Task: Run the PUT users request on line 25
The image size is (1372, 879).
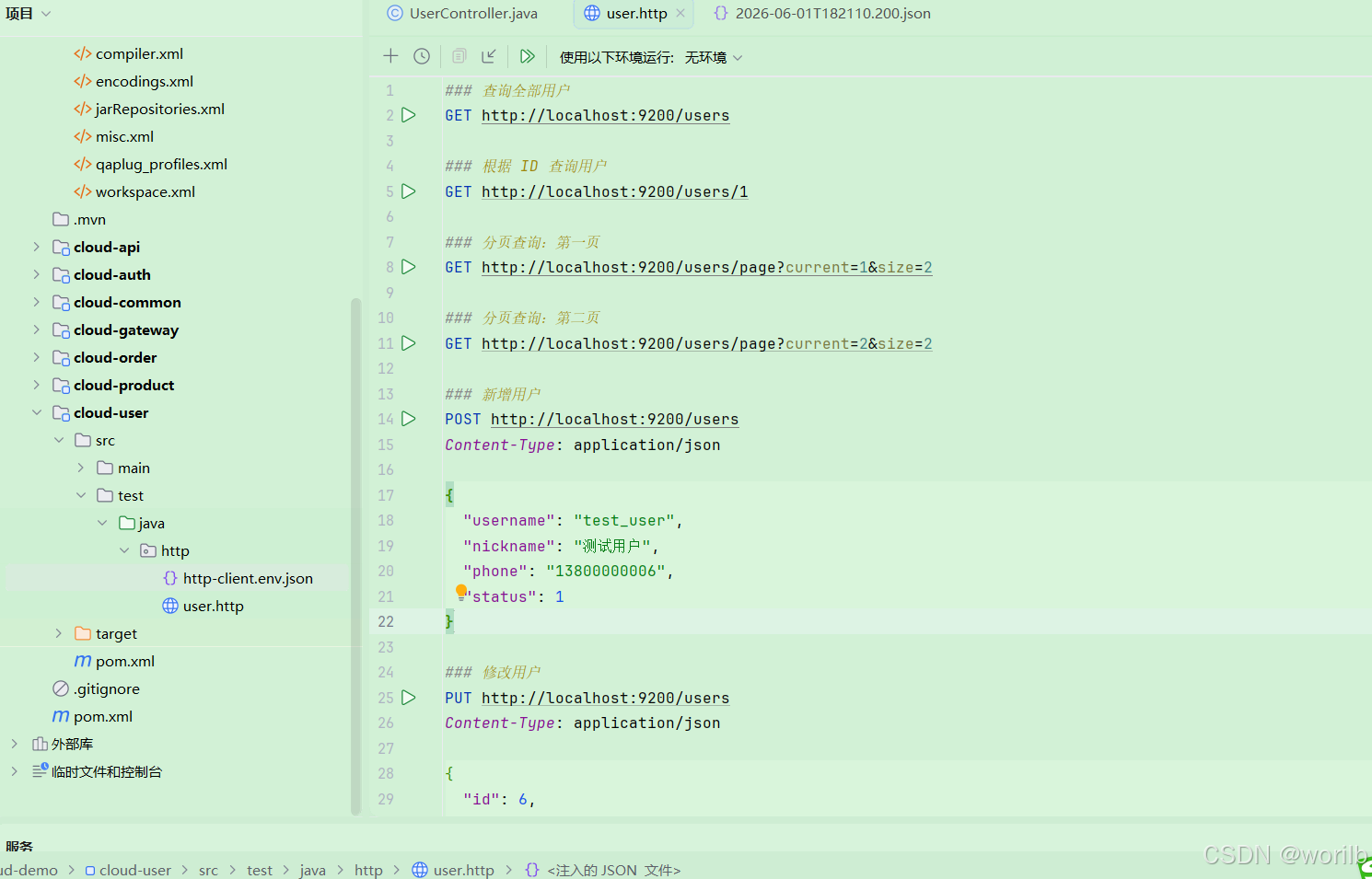Action: (x=409, y=698)
